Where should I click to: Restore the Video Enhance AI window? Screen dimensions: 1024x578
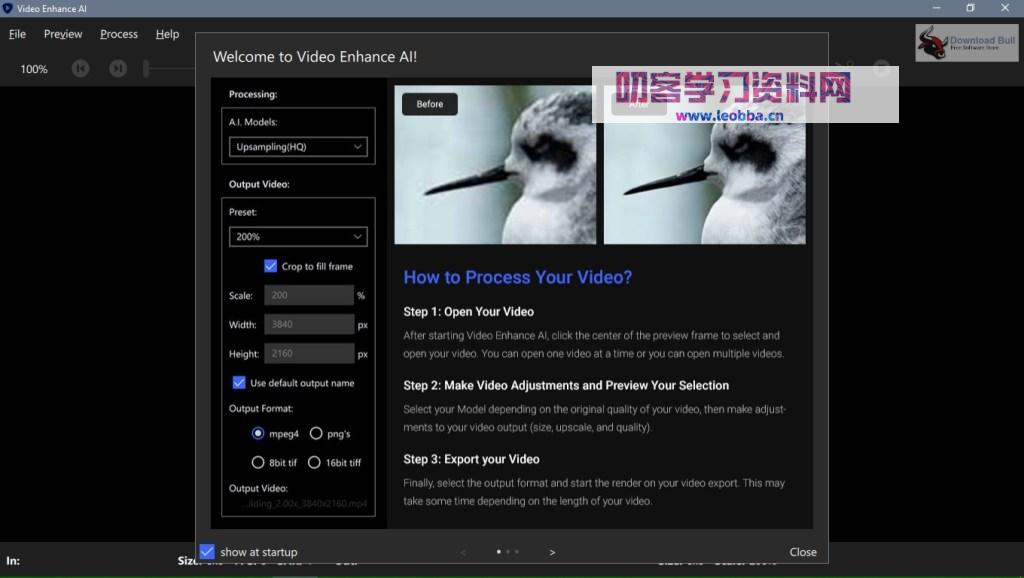click(x=970, y=8)
